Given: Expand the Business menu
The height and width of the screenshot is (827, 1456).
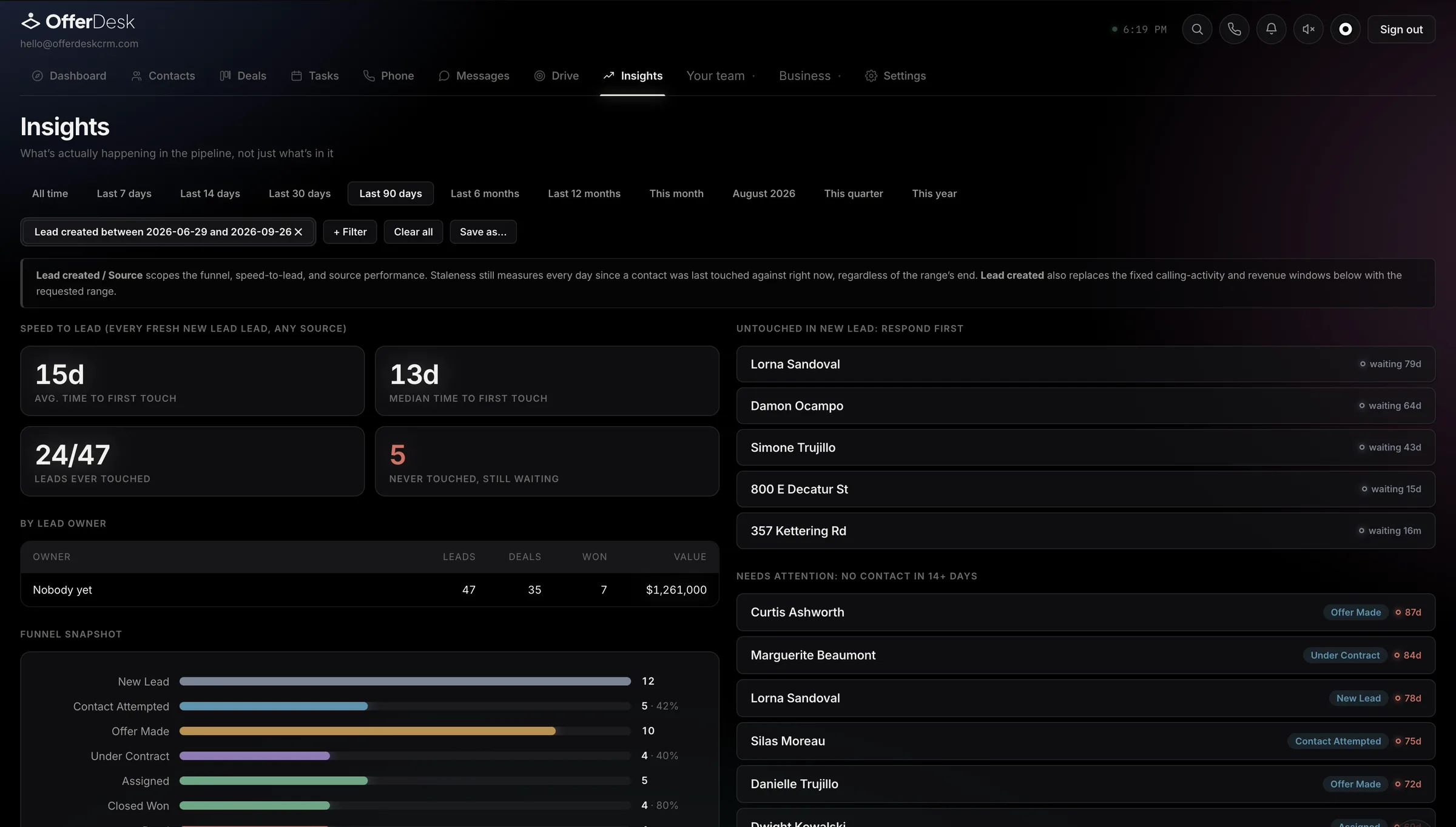Looking at the screenshot, I should 810,76.
